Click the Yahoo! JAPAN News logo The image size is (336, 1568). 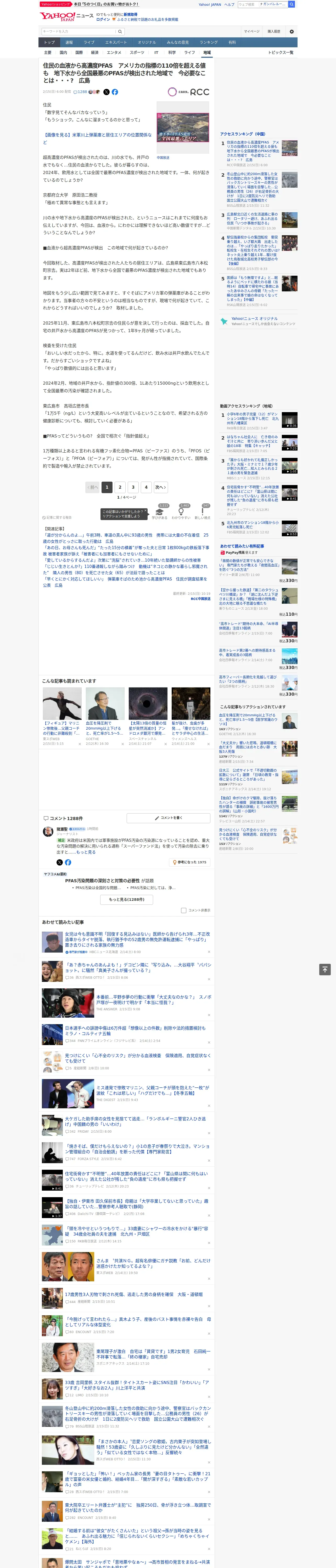[66, 16]
